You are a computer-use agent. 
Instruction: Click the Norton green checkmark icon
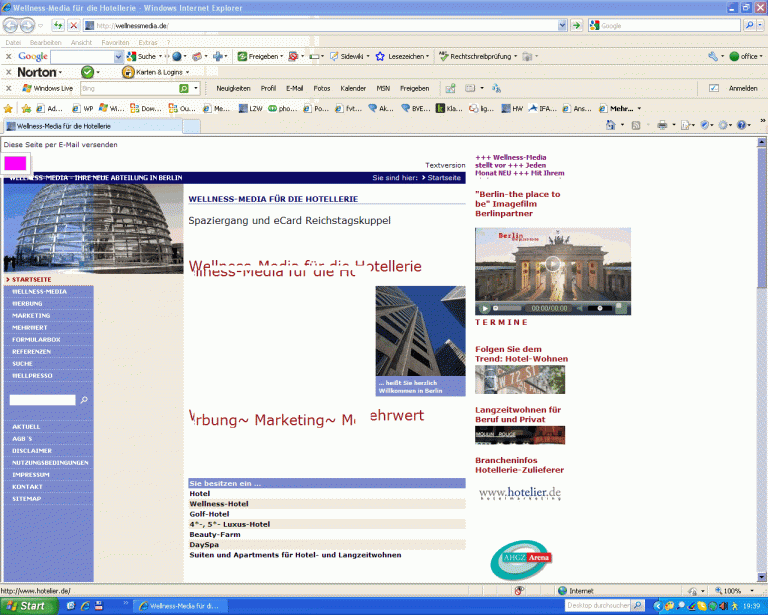point(87,72)
